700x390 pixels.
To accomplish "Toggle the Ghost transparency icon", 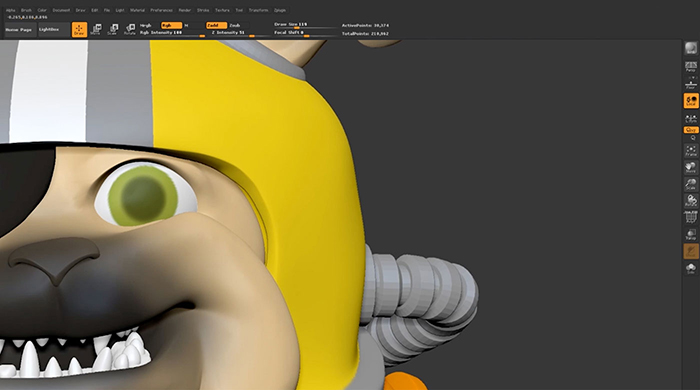I will tap(691, 251).
